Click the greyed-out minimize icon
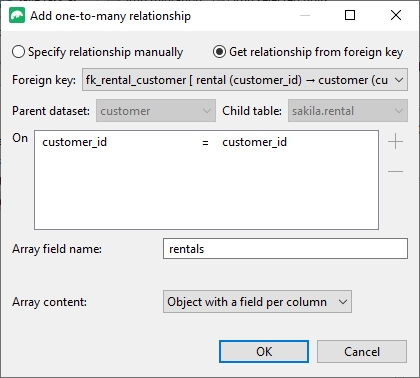 305,15
